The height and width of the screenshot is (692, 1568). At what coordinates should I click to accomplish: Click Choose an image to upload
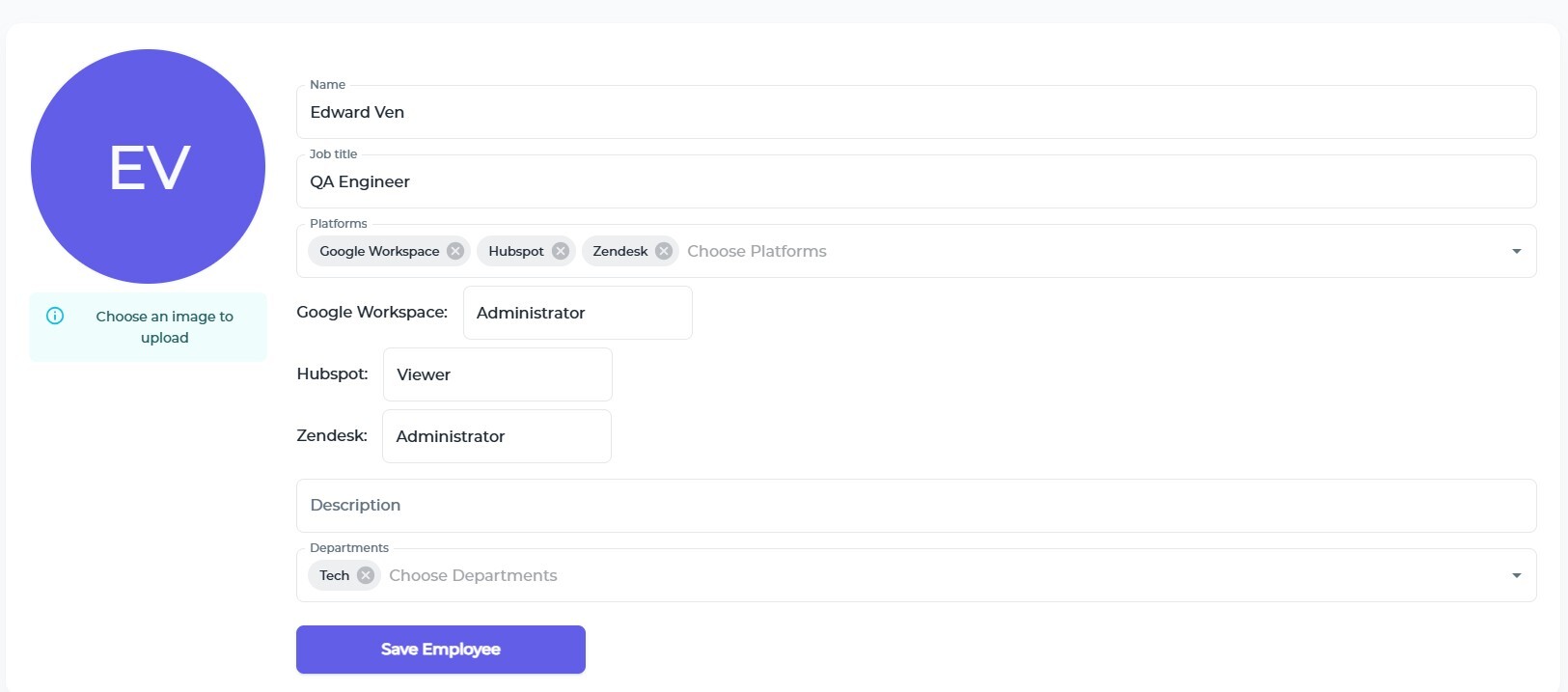click(164, 327)
